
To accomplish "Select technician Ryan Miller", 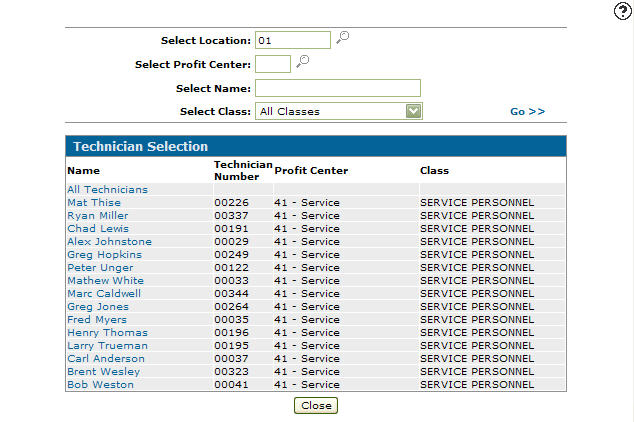I will pyautogui.click(x=98, y=215).
